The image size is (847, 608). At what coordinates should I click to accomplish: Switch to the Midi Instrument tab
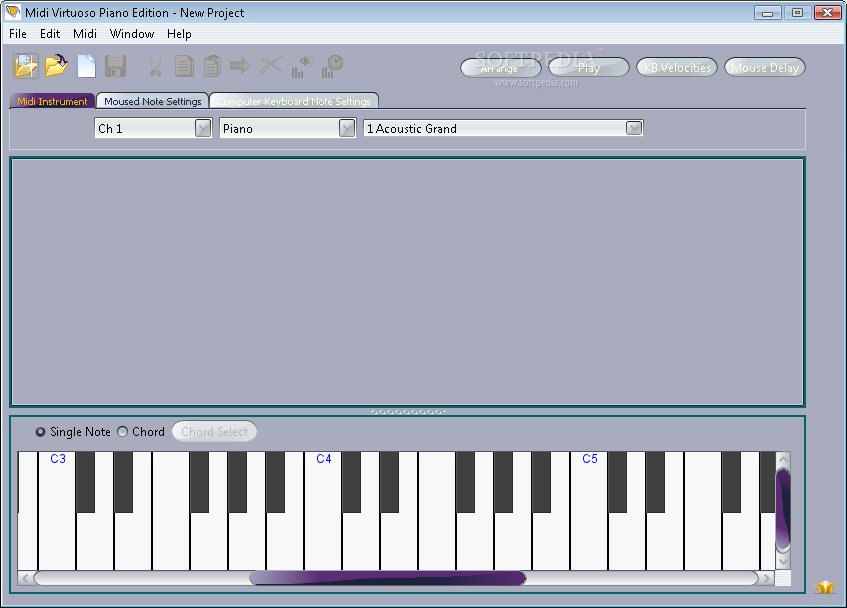click(x=52, y=101)
